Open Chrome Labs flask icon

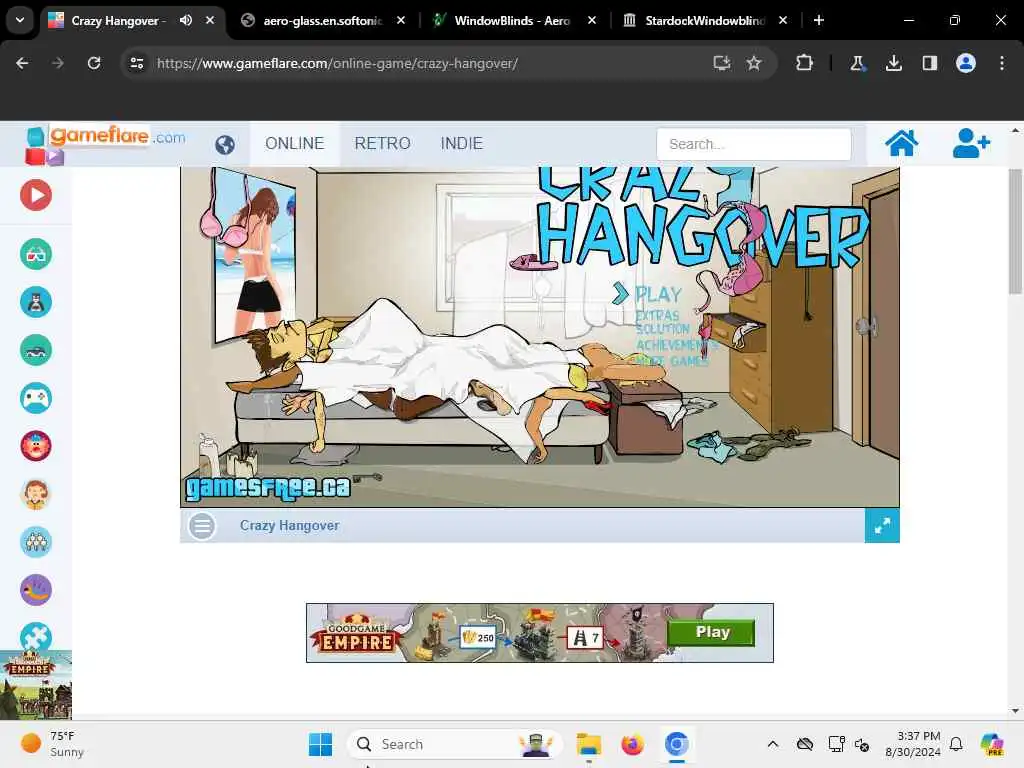pyautogui.click(x=857, y=63)
